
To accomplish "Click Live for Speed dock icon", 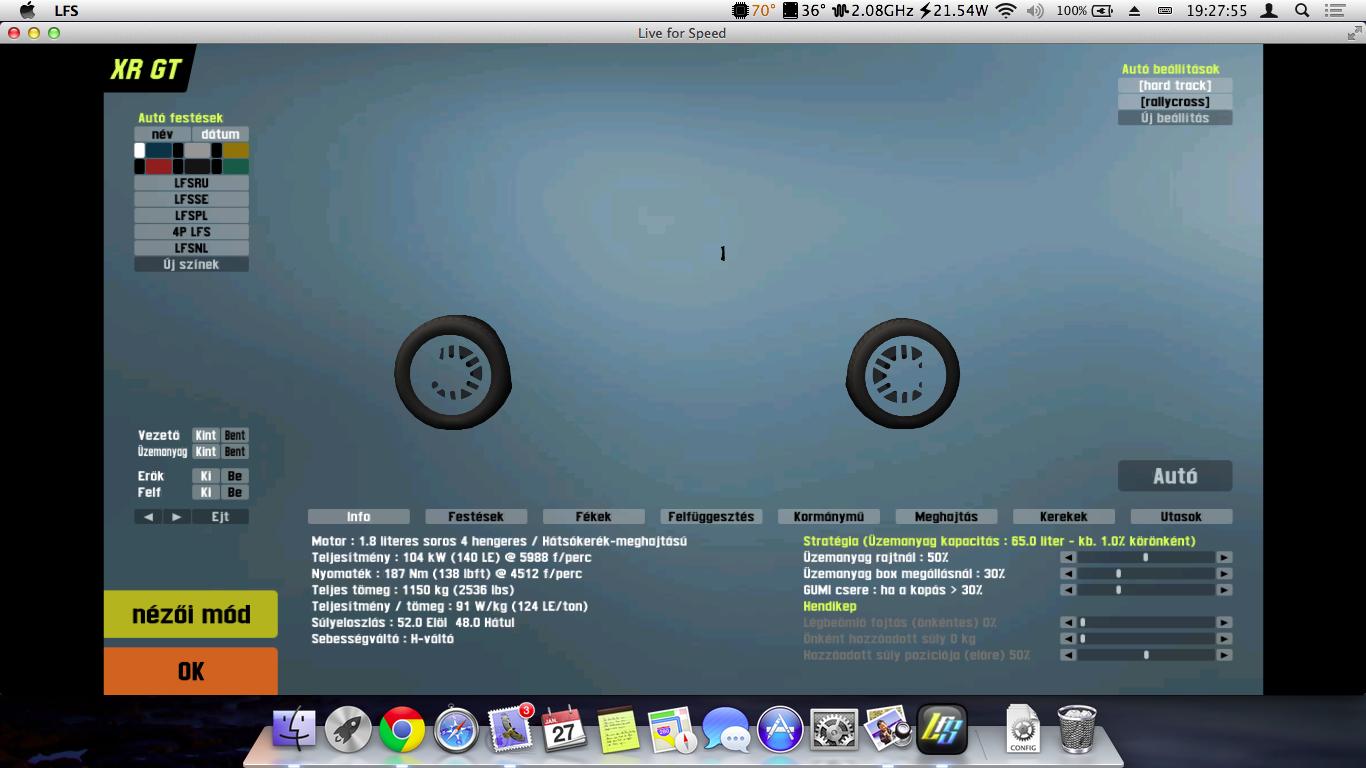I will click(x=942, y=729).
